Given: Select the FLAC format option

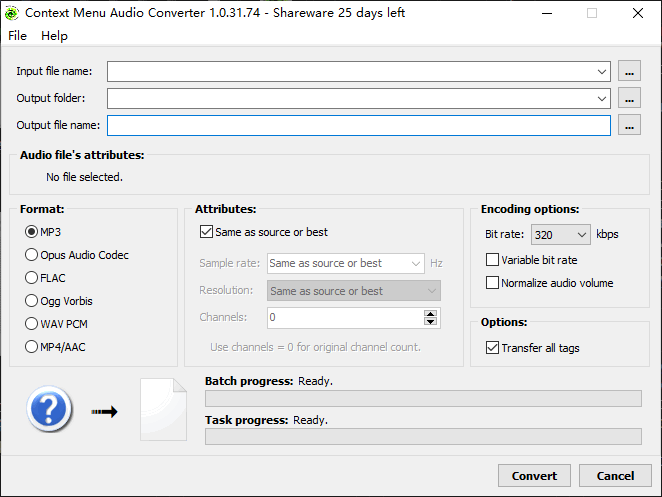Looking at the screenshot, I should coord(32,278).
